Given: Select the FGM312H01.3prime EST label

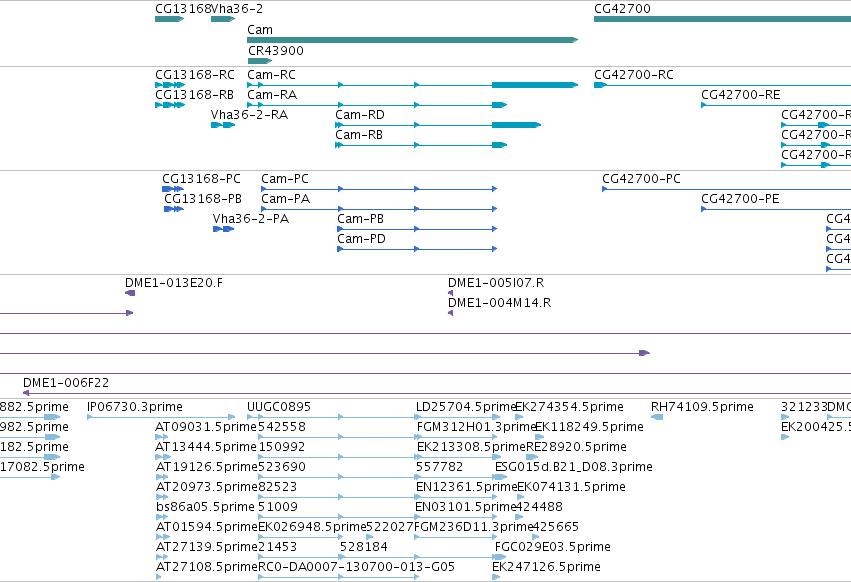Looking at the screenshot, I should click(476, 427).
